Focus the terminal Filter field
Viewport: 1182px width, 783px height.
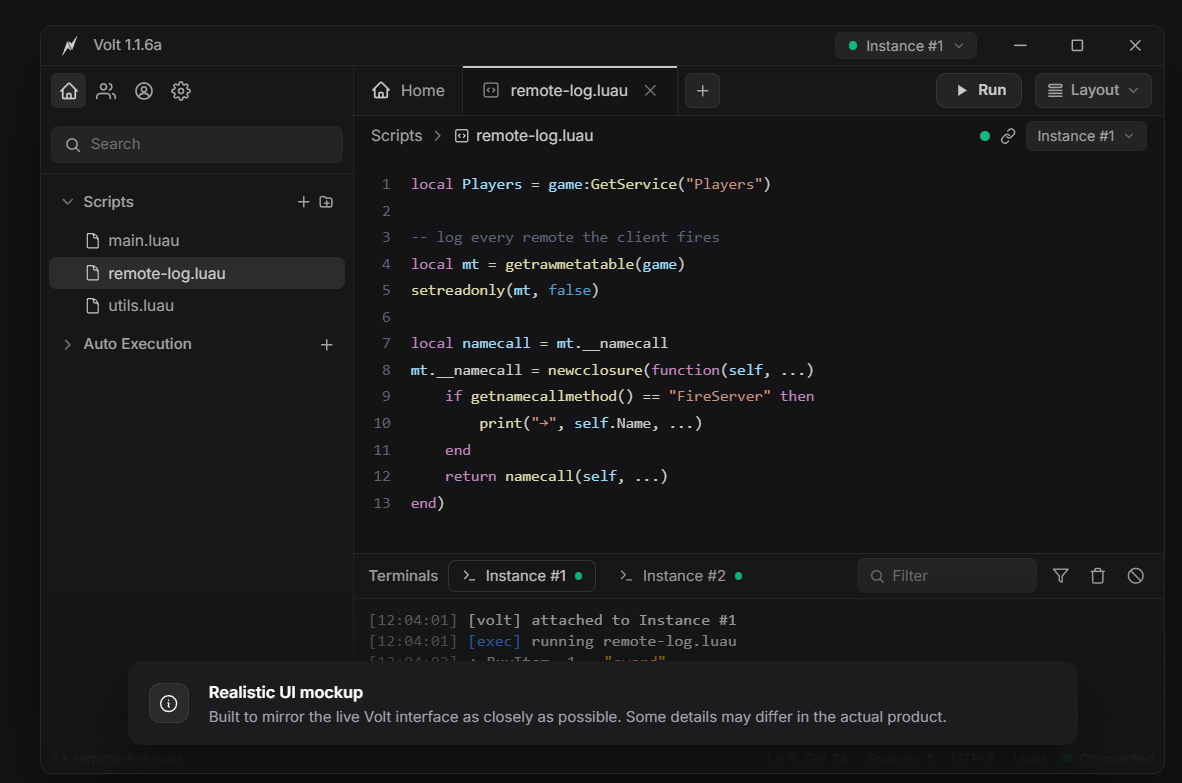coord(947,576)
